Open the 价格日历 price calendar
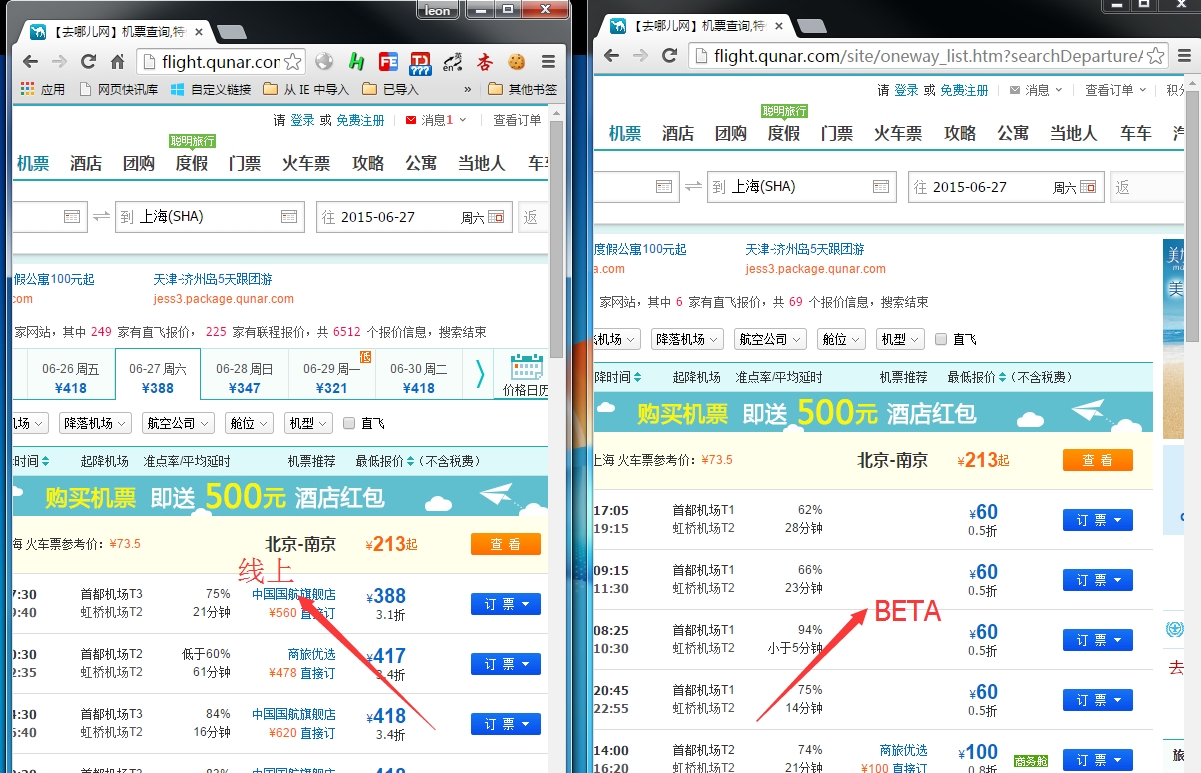Image resolution: width=1201 pixels, height=773 pixels. pos(525,375)
